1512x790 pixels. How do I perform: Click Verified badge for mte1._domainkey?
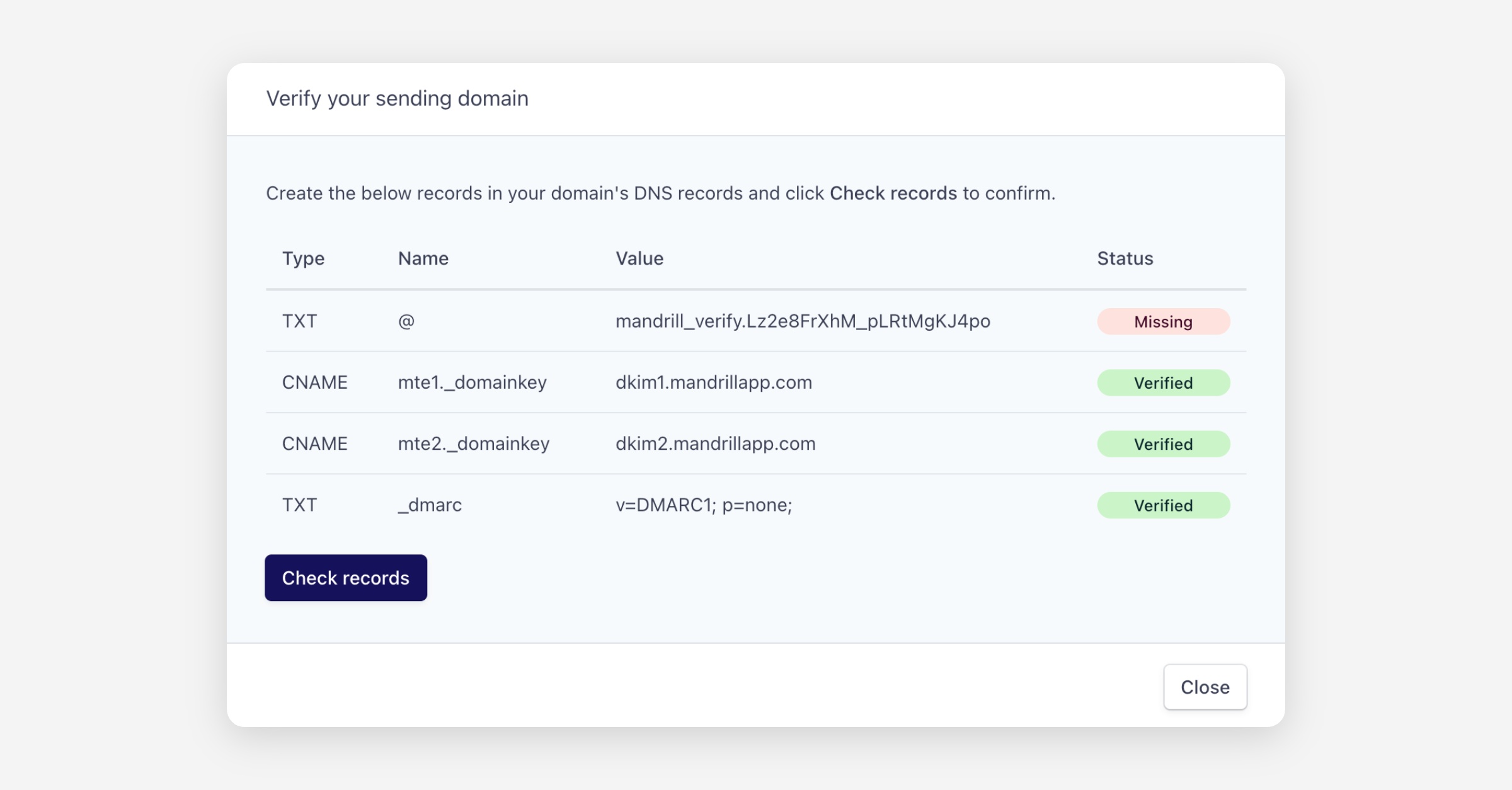click(1163, 383)
